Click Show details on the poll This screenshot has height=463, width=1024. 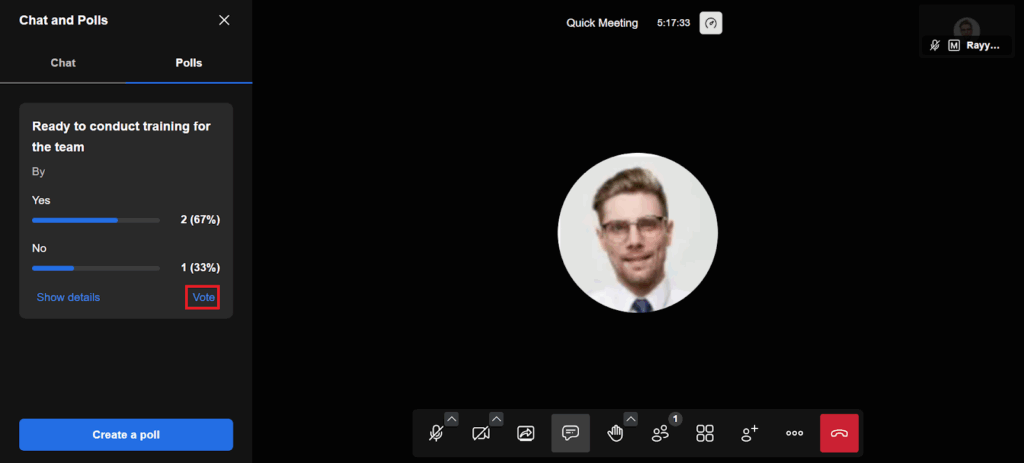(x=68, y=297)
